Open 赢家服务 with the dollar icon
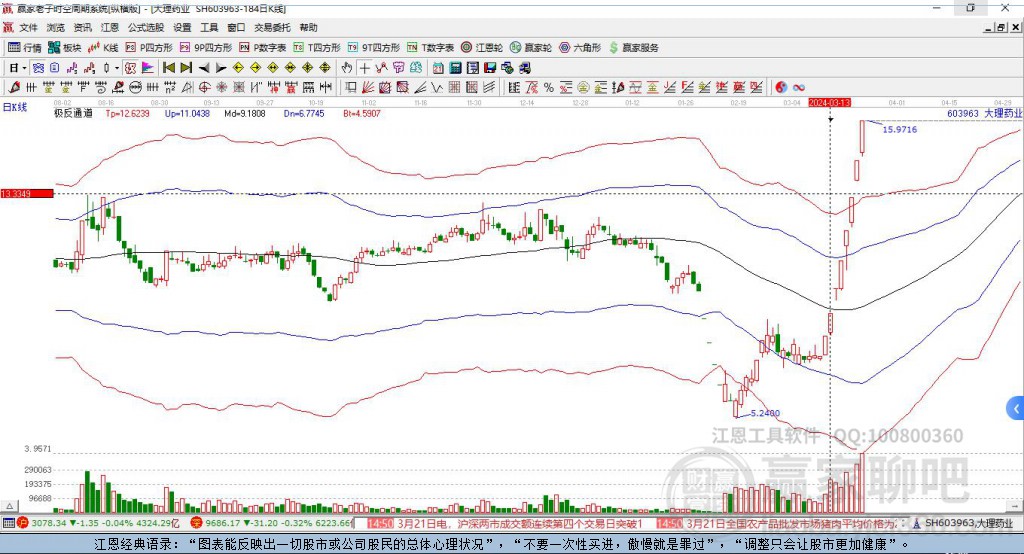This screenshot has width=1024, height=554. click(x=633, y=48)
